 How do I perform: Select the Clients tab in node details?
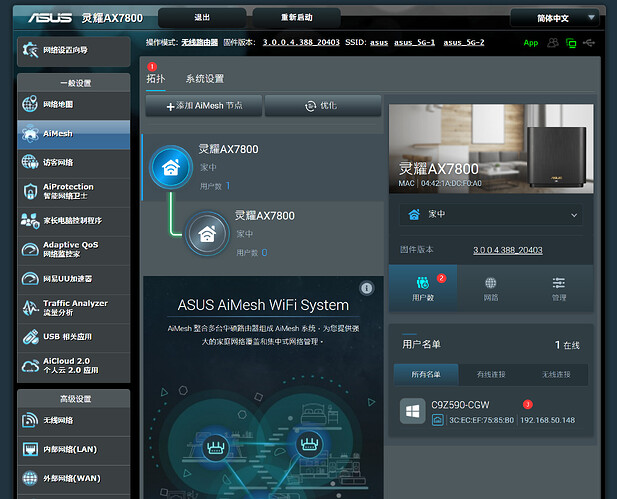[423, 288]
